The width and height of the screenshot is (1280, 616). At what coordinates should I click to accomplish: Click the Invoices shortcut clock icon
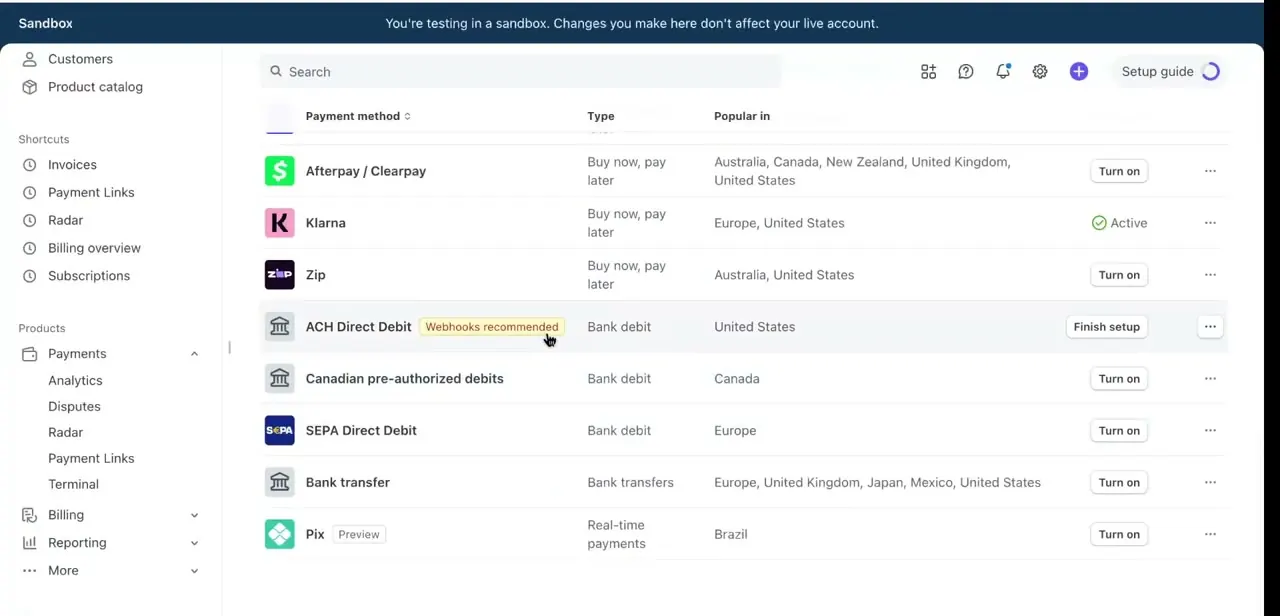(30, 165)
